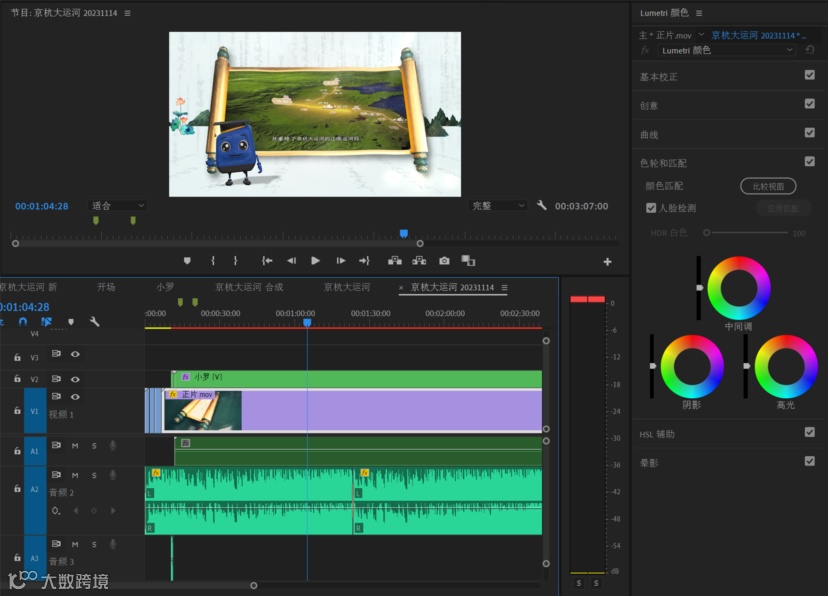Click the timeline wrench display settings
The height and width of the screenshot is (597, 829).
click(94, 322)
